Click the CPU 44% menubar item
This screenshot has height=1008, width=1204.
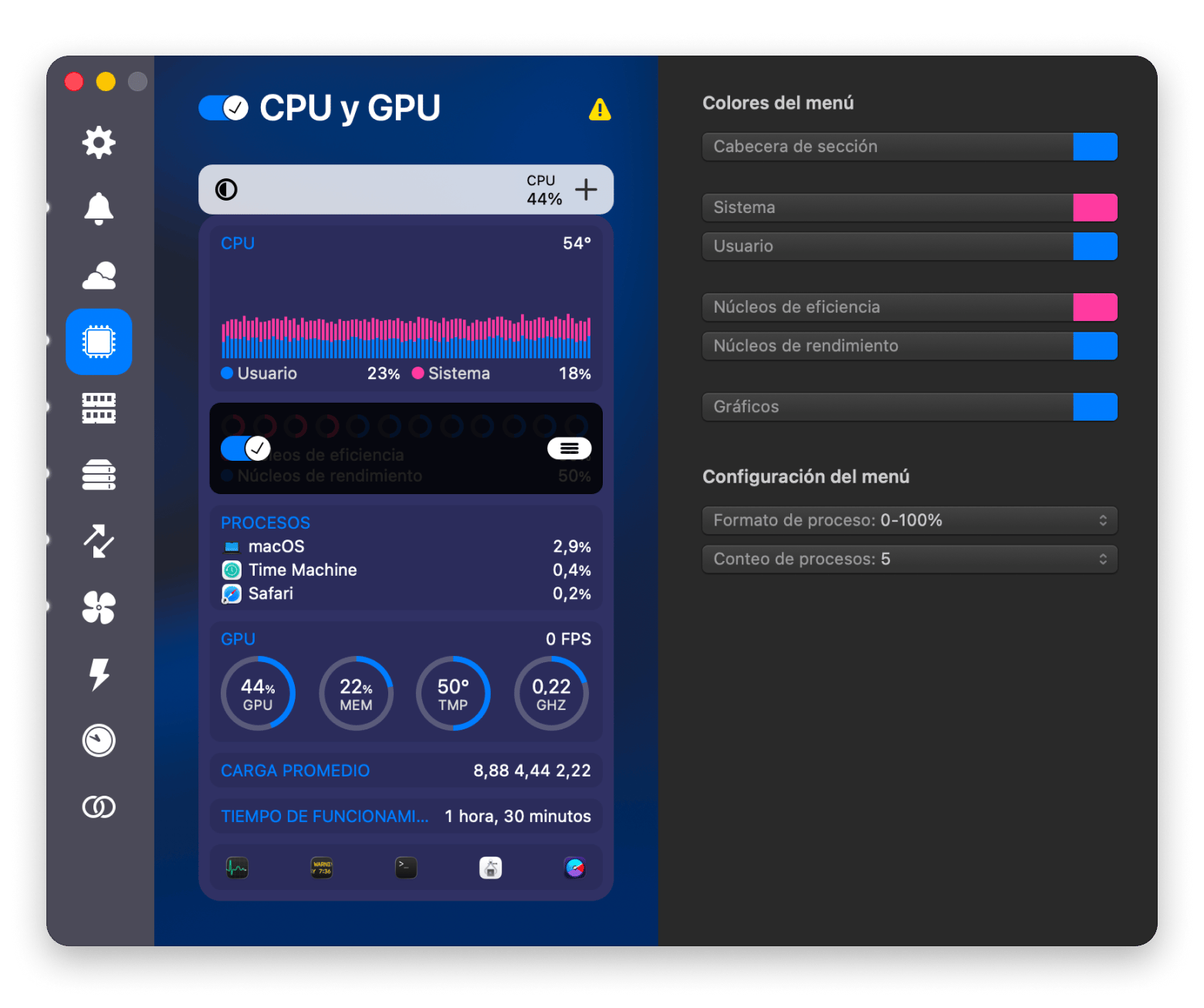544,190
